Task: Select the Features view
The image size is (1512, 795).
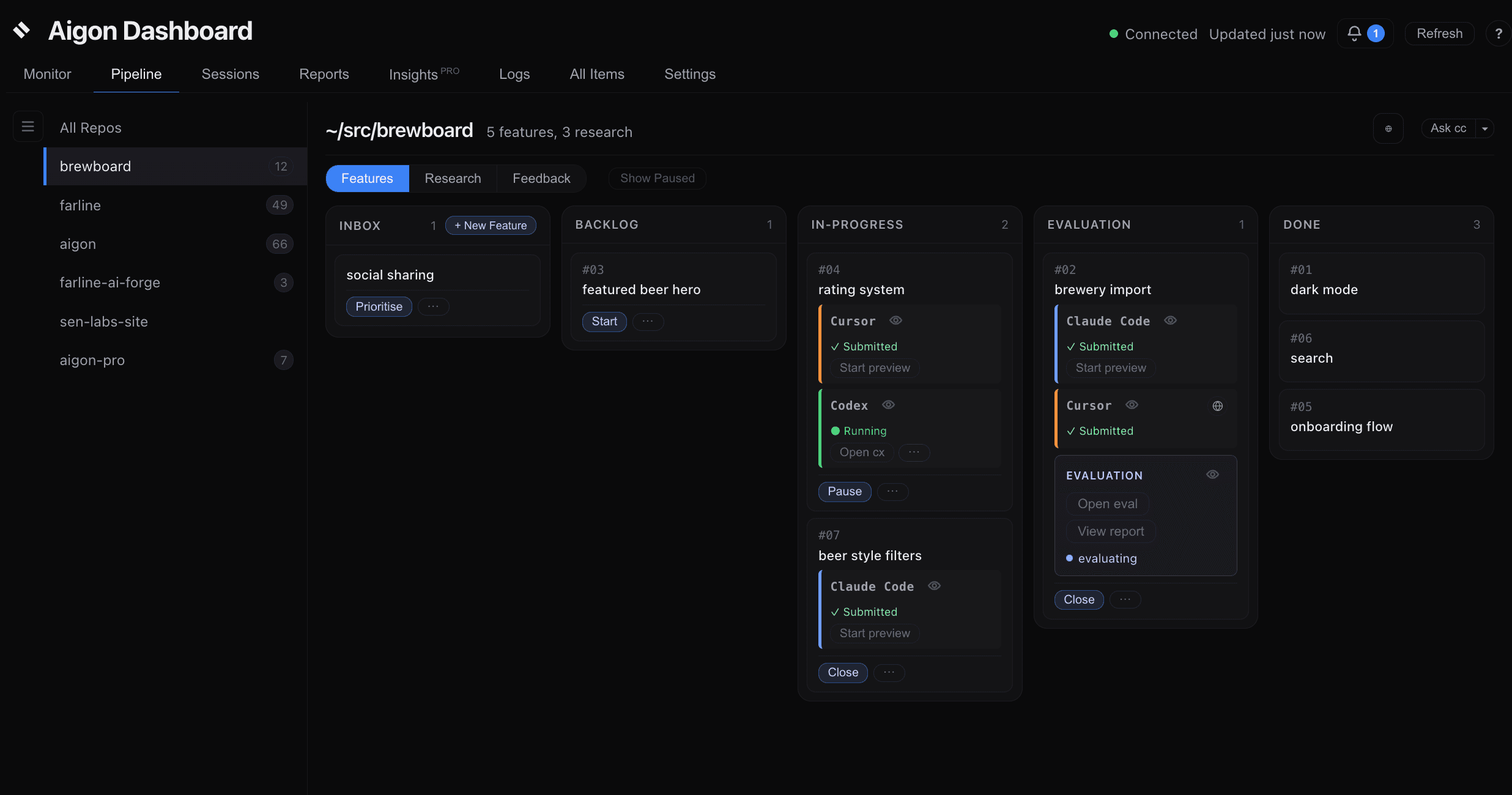Action: point(367,179)
